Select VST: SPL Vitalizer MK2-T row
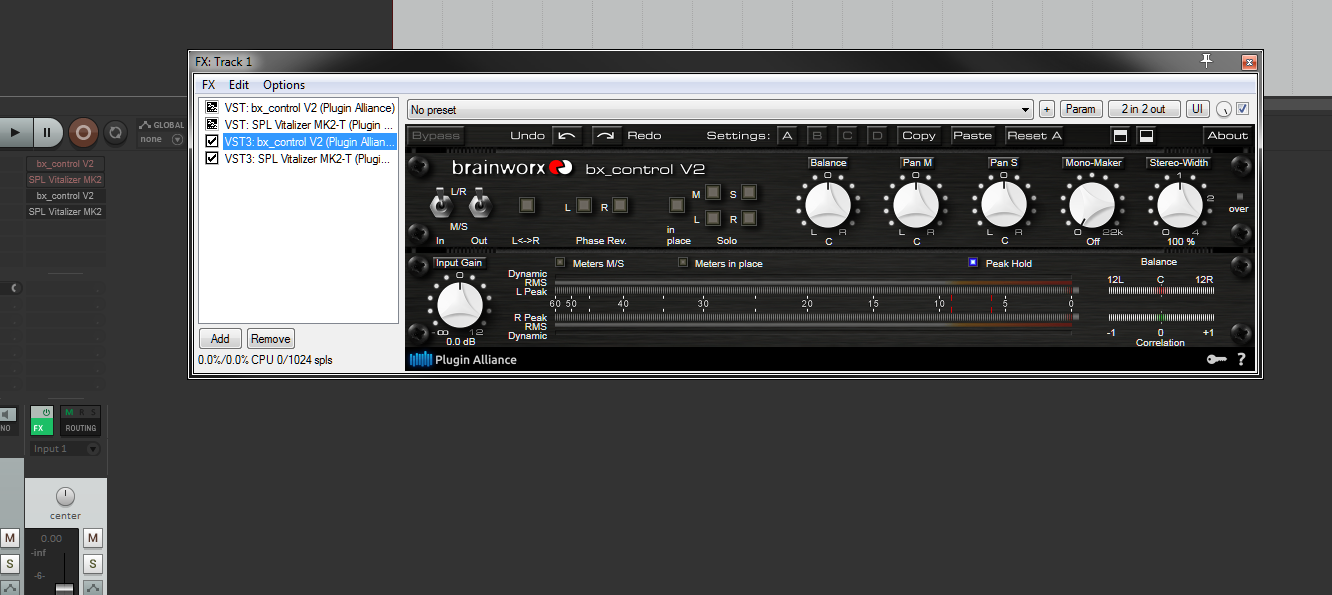Image resolution: width=1332 pixels, height=595 pixels. pyautogui.click(x=309, y=124)
